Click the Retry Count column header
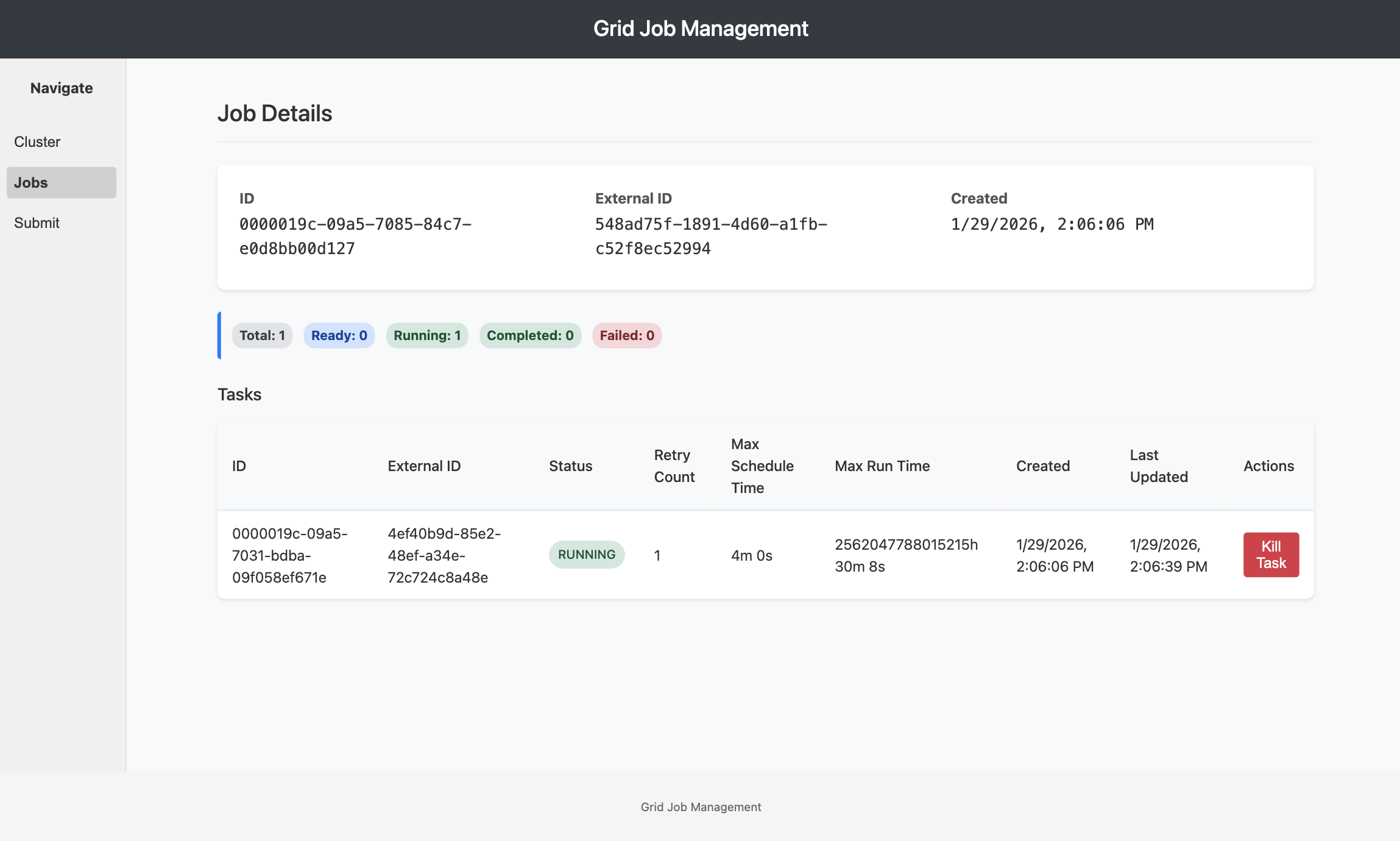This screenshot has height=841, width=1400. [x=674, y=466]
